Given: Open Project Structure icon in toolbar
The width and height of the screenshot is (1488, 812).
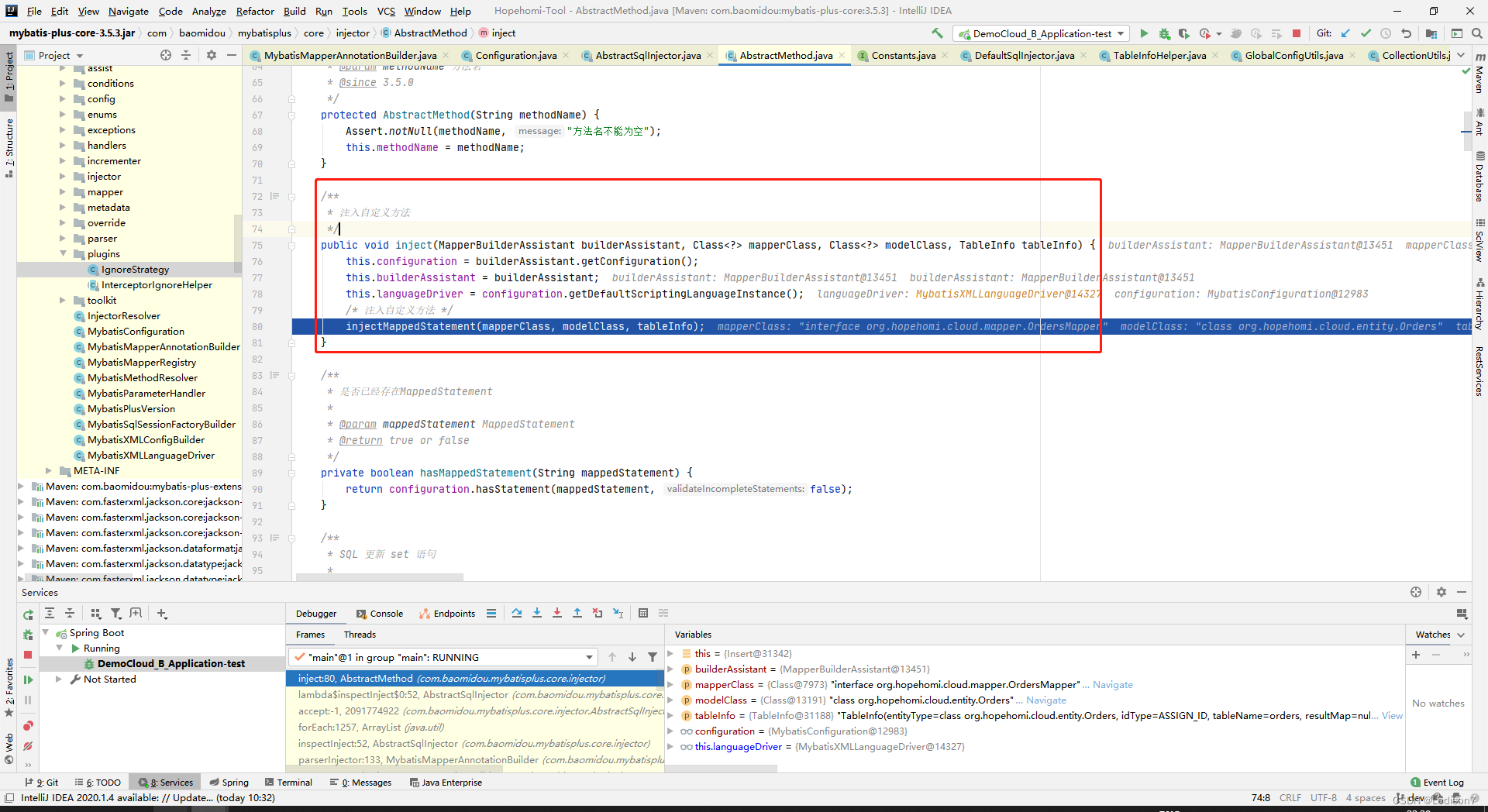Looking at the screenshot, I should tap(1431, 33).
